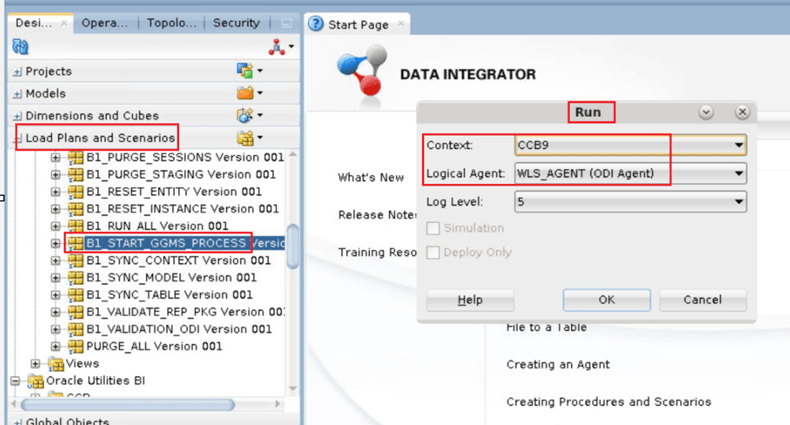This screenshot has width=790, height=425.
Task: Expand the Projects accordion section
Action: 18,72
